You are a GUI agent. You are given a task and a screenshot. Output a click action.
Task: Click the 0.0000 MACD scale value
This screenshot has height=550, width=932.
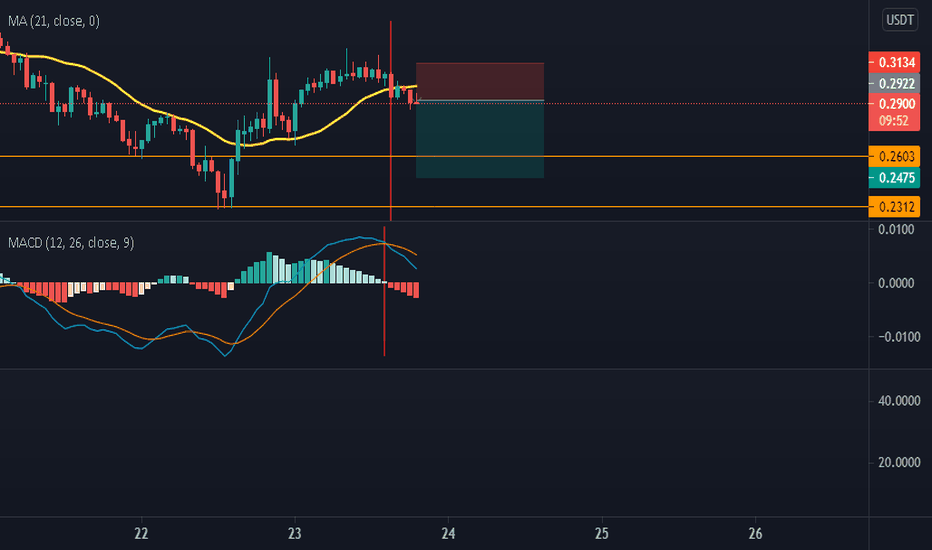pyautogui.click(x=896, y=283)
